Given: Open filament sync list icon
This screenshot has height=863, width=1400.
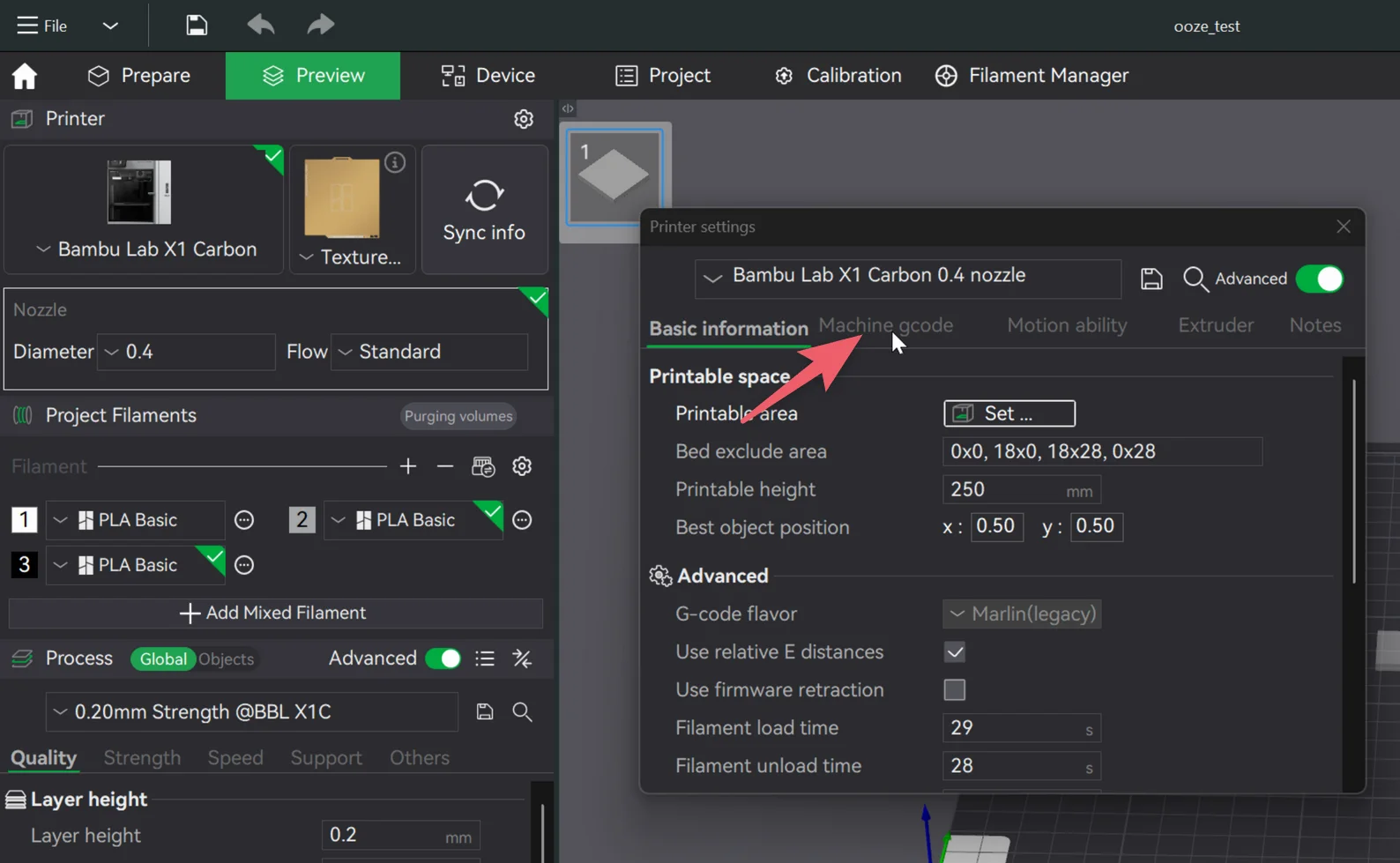Looking at the screenshot, I should coord(483,466).
